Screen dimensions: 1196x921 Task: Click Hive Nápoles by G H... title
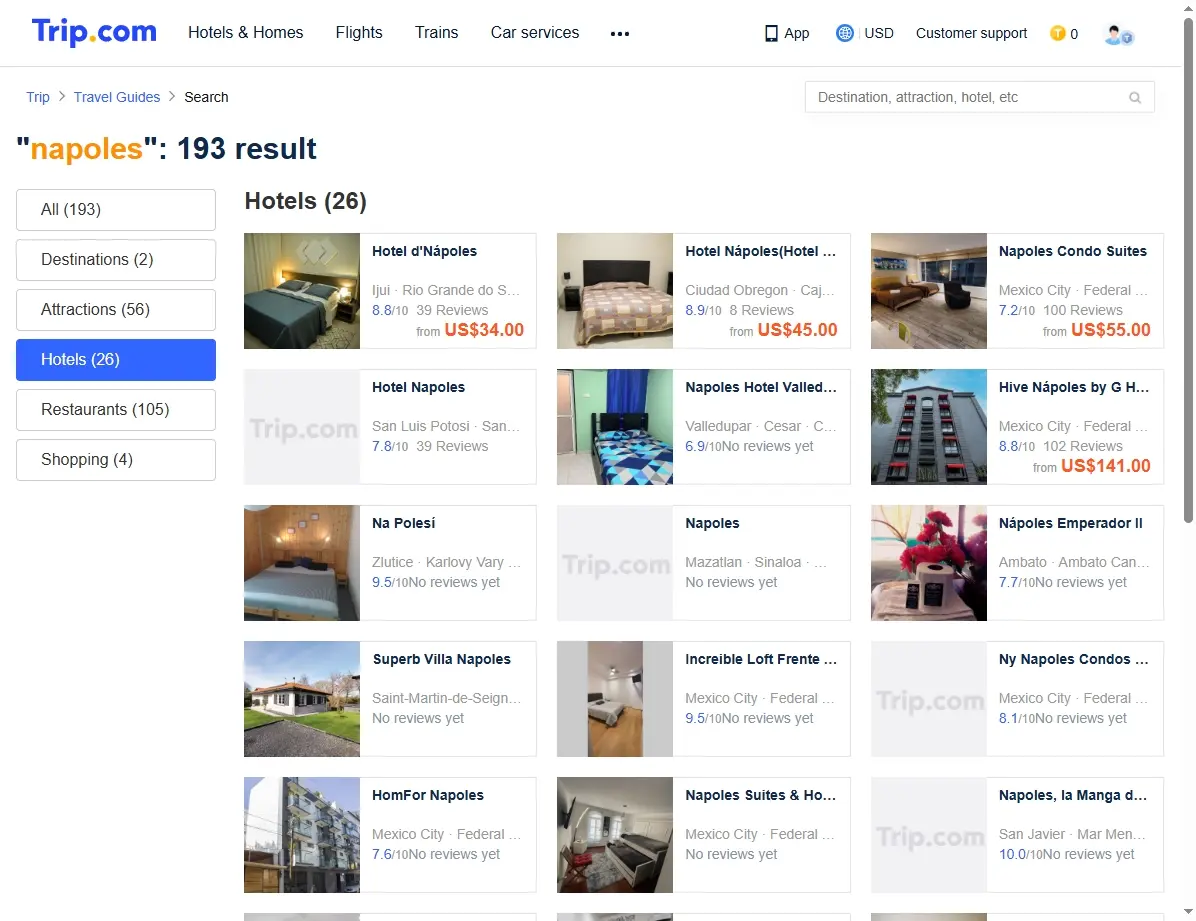click(x=1074, y=387)
